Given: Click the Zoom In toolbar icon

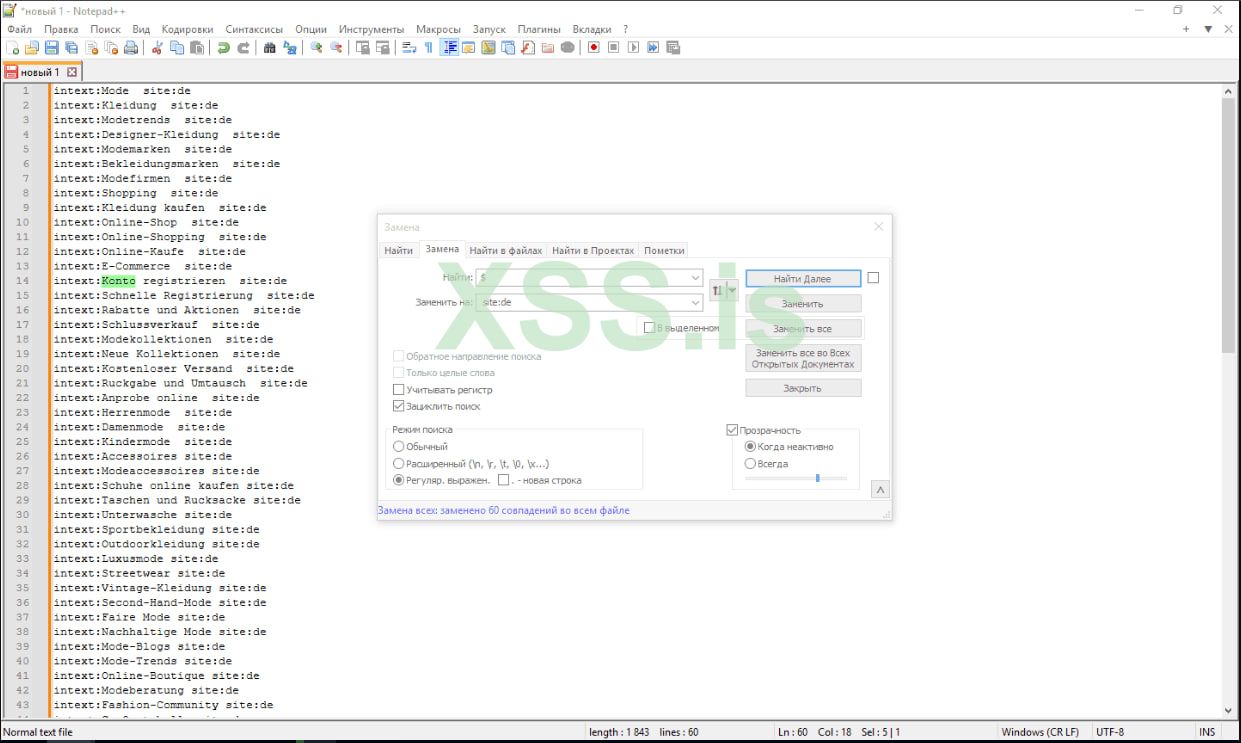Looking at the screenshot, I should (x=317, y=47).
